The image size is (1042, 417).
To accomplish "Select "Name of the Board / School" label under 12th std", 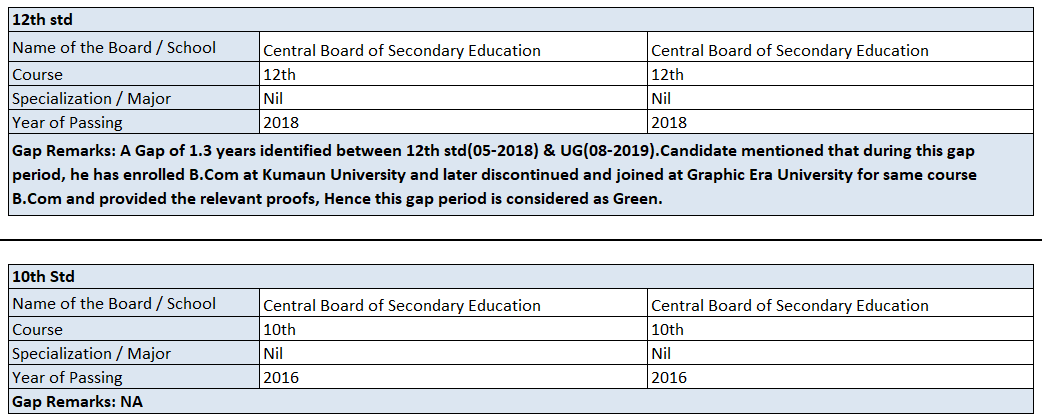I will click(x=114, y=48).
